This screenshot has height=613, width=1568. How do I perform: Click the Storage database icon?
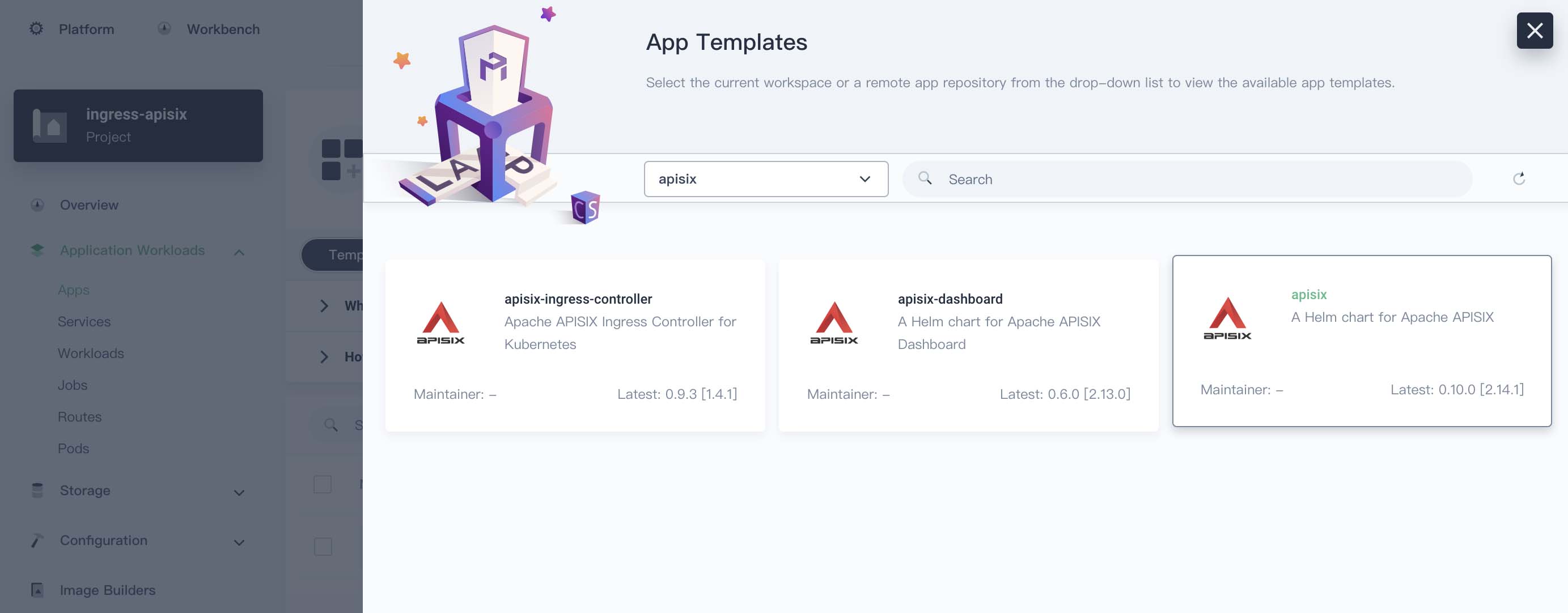(37, 490)
